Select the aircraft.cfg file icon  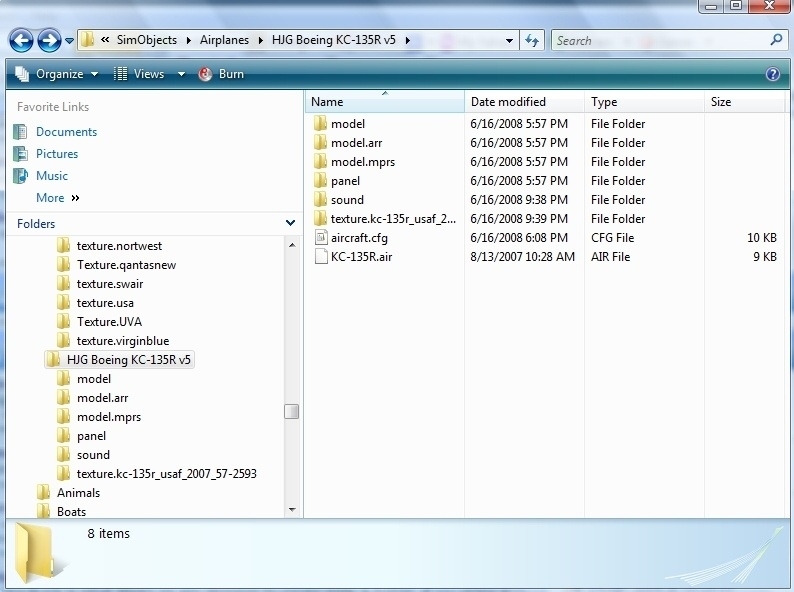320,238
